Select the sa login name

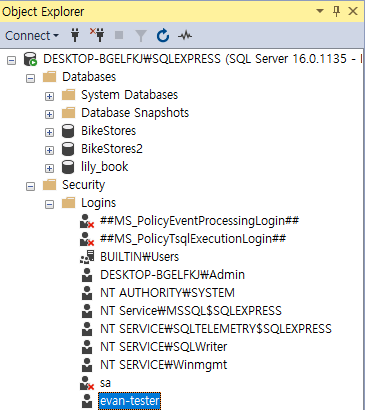[x=105, y=383]
